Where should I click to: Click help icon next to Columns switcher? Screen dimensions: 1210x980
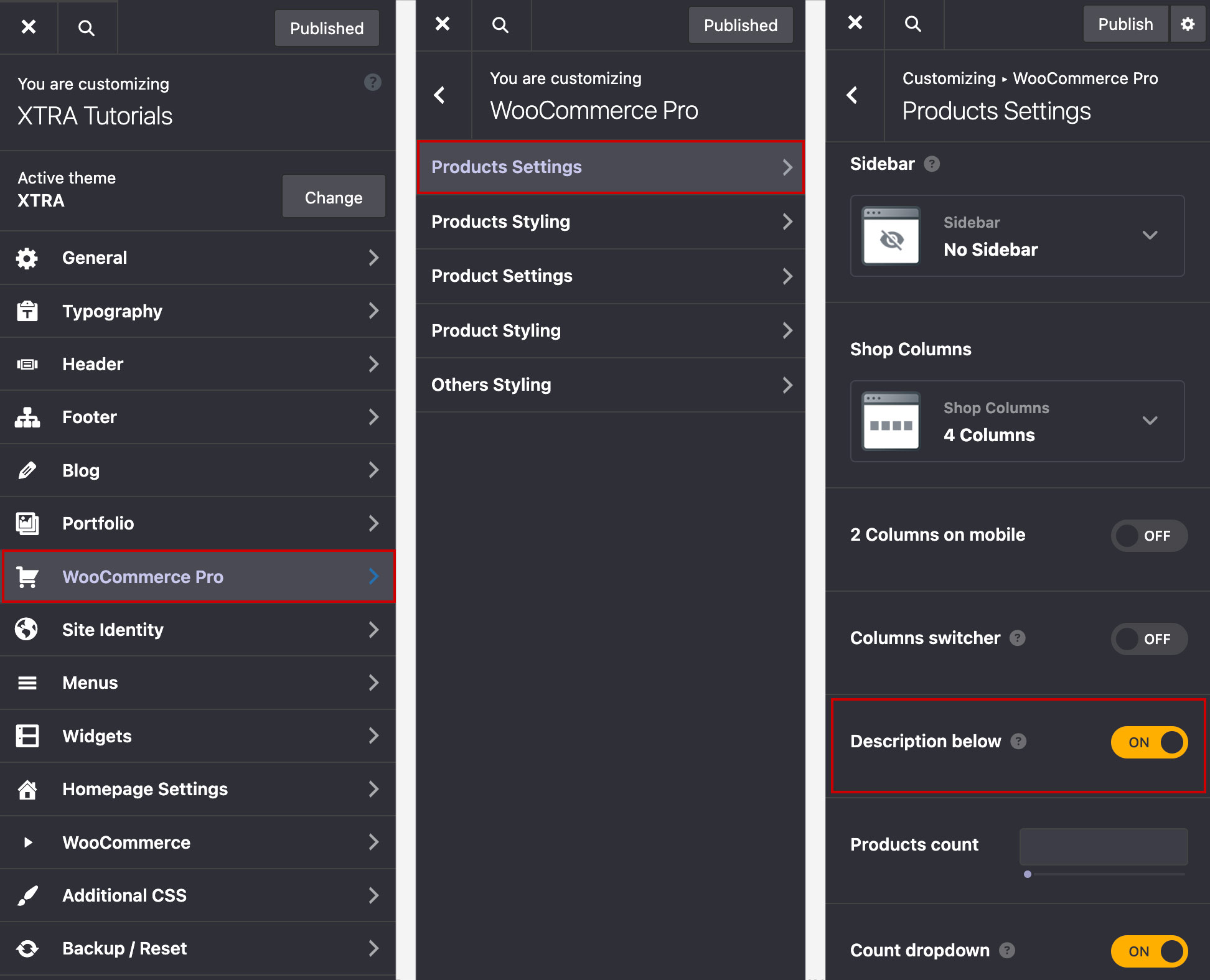(1017, 638)
